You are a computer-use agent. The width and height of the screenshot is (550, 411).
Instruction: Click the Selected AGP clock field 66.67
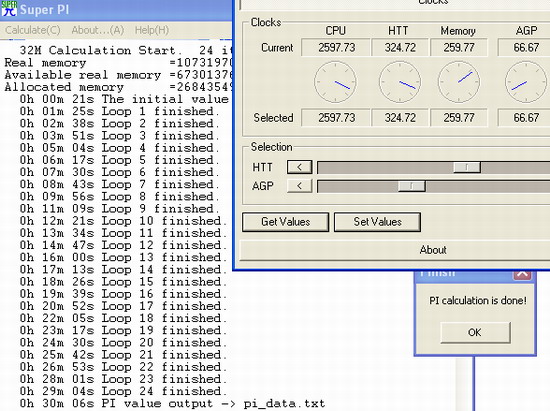coord(525,117)
